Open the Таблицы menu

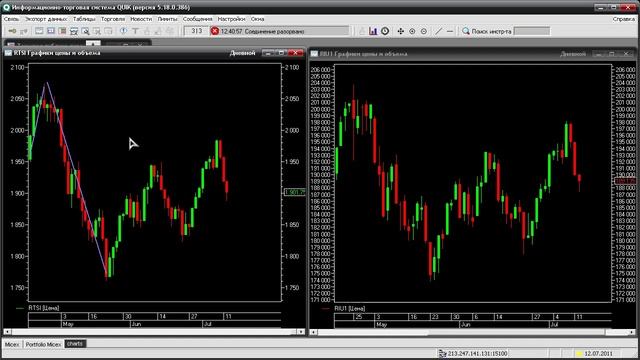(84, 19)
